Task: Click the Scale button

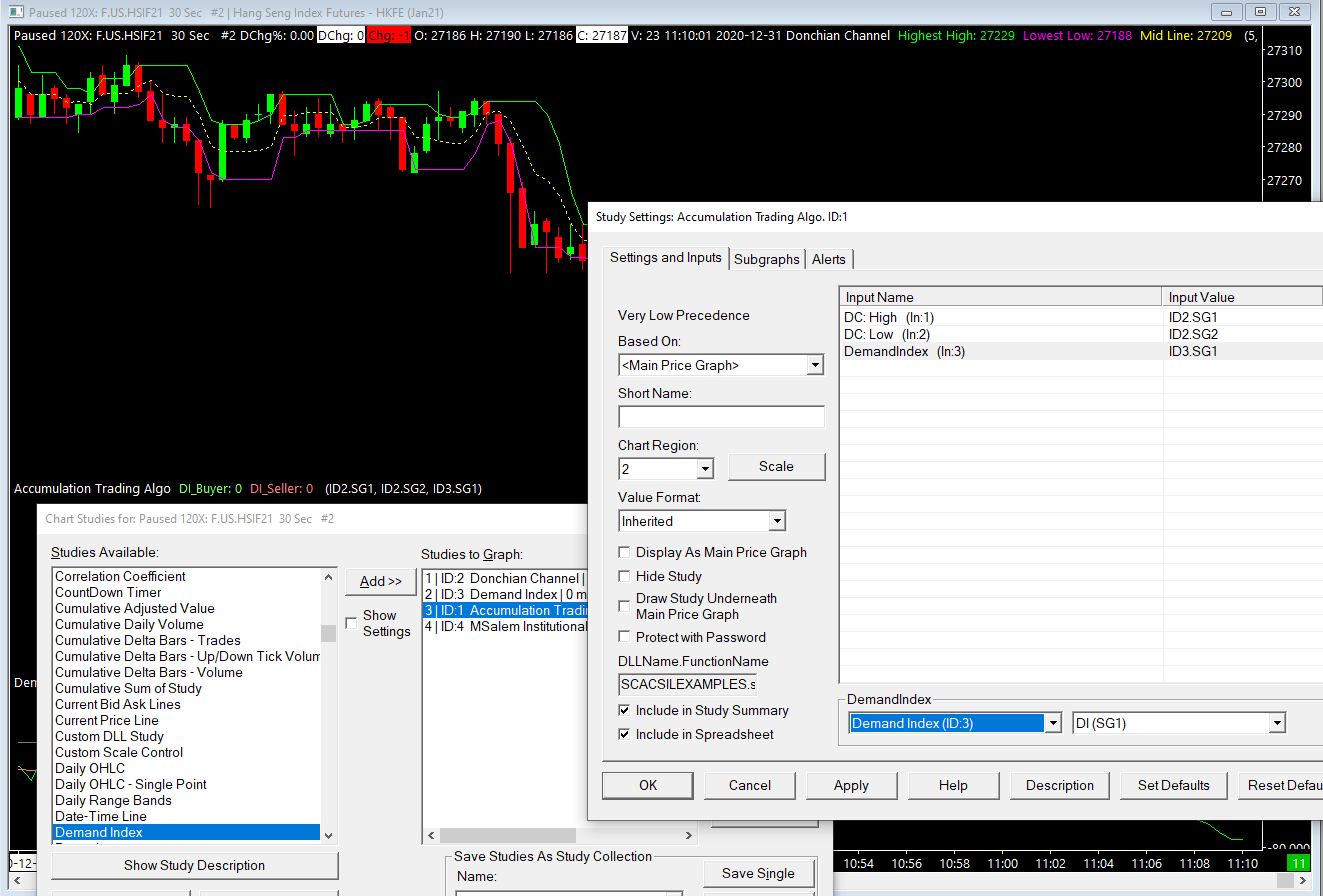Action: coord(776,466)
